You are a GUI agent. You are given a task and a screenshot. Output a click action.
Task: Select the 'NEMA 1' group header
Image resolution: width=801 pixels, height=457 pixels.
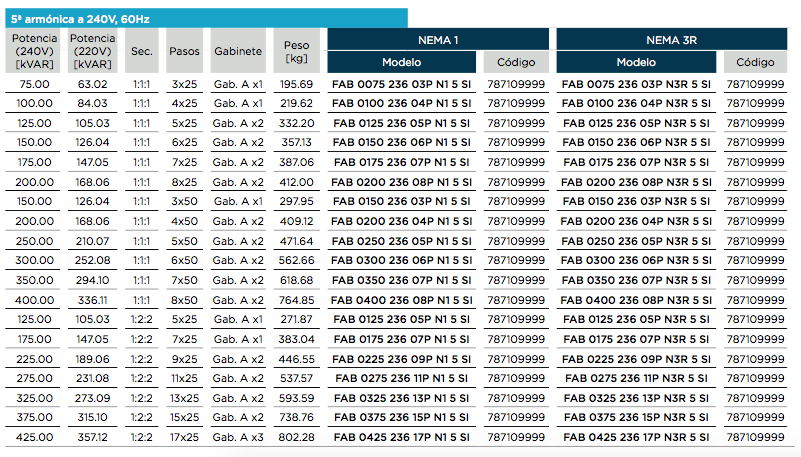[438, 39]
